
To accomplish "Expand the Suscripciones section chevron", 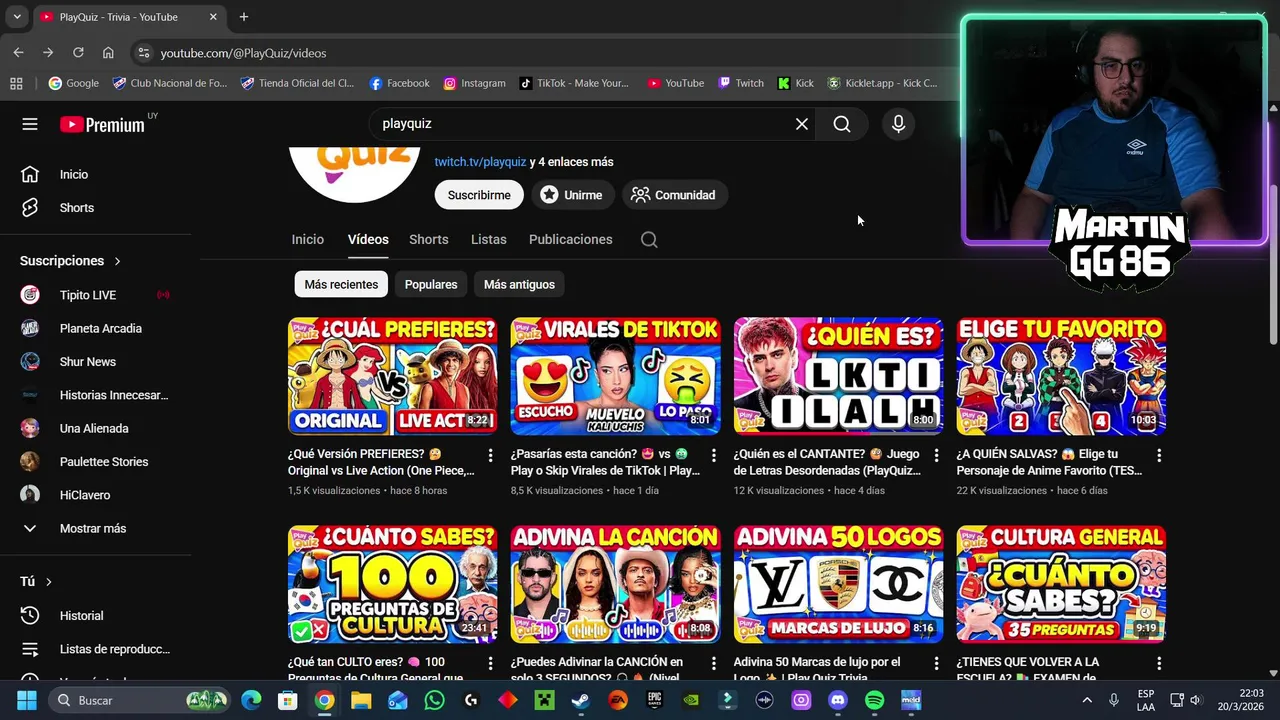I will (117, 261).
